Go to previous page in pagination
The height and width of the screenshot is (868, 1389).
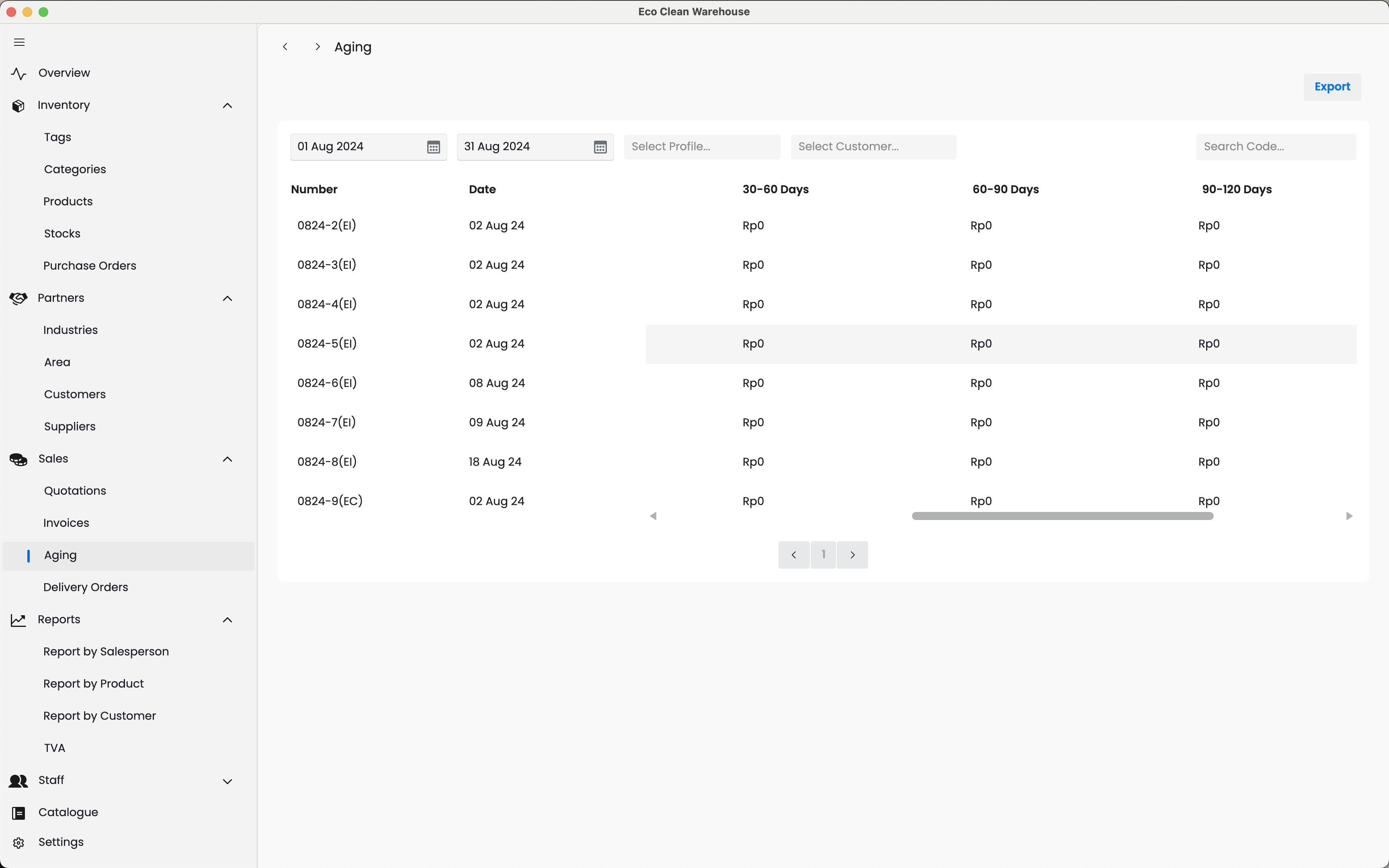(794, 555)
